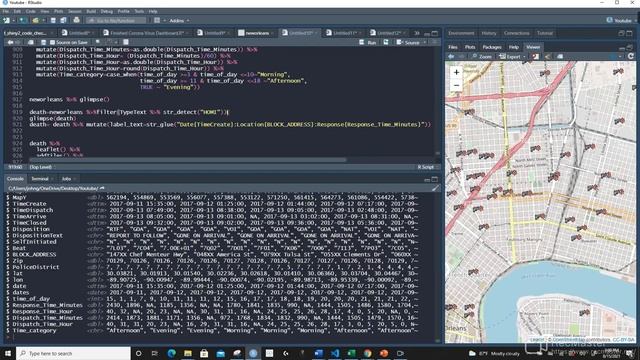Remove current viewer item red icon
The height and width of the screenshot is (360, 640).
click(536, 57)
